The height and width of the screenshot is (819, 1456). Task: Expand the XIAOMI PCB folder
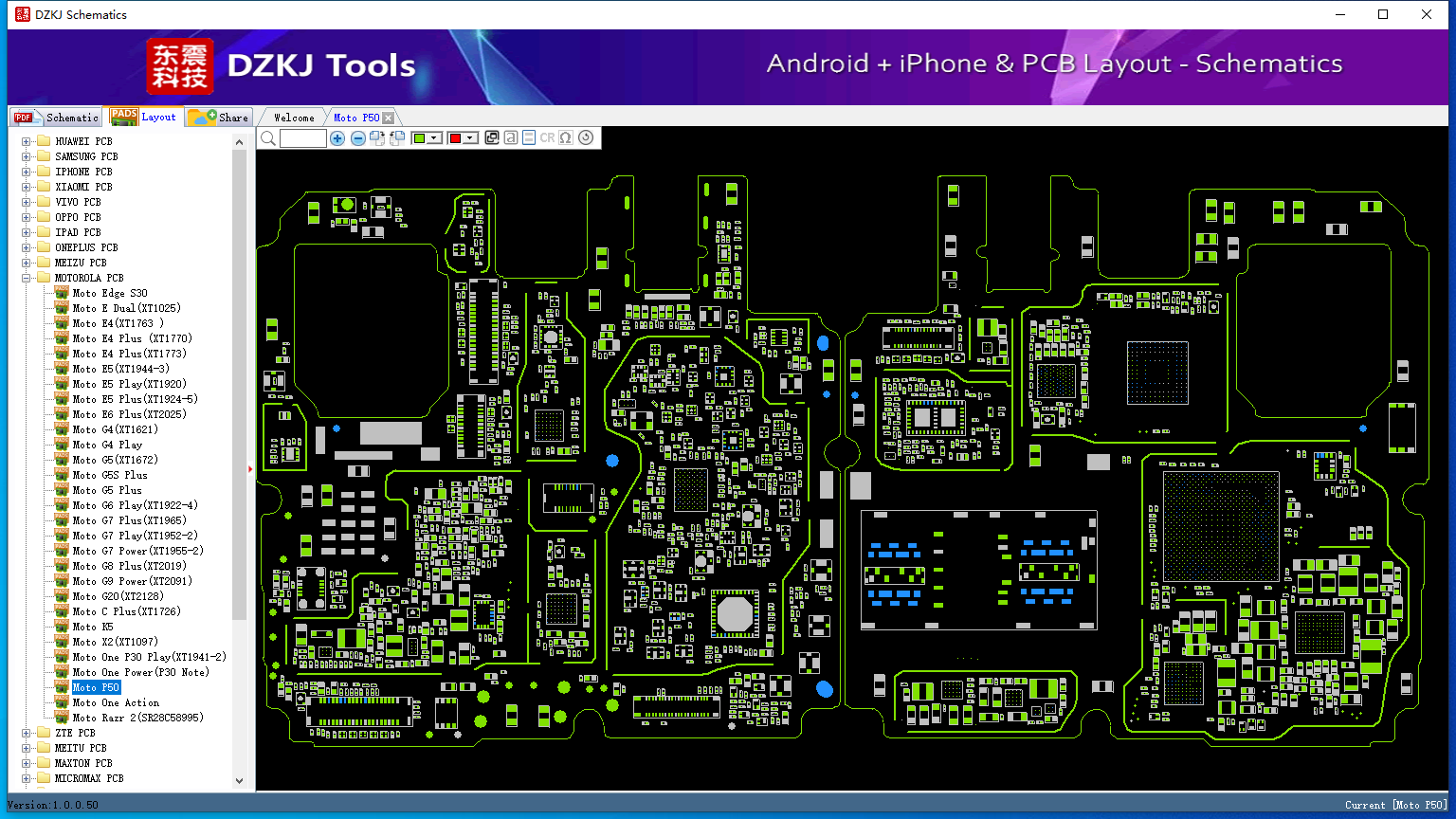(x=26, y=187)
